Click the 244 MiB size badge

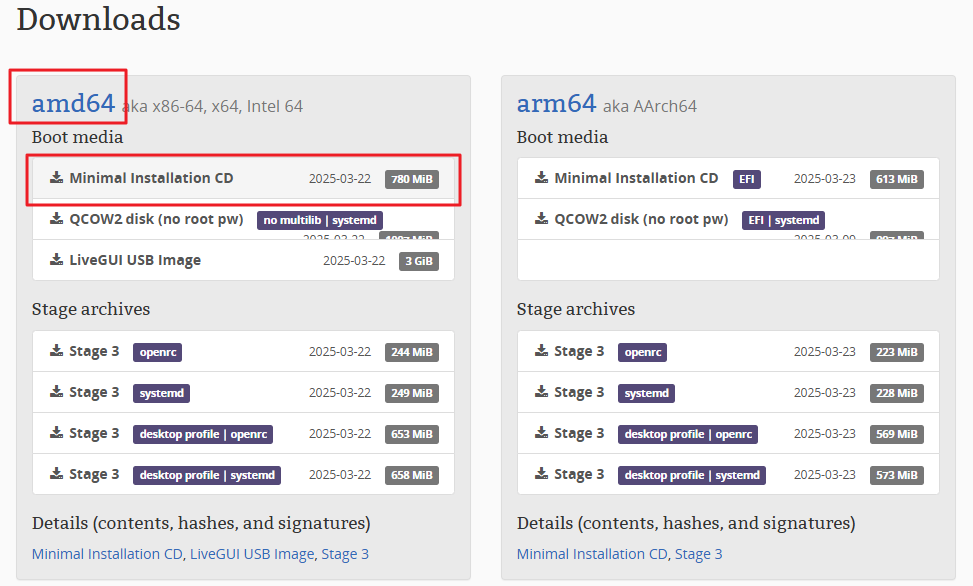point(412,352)
